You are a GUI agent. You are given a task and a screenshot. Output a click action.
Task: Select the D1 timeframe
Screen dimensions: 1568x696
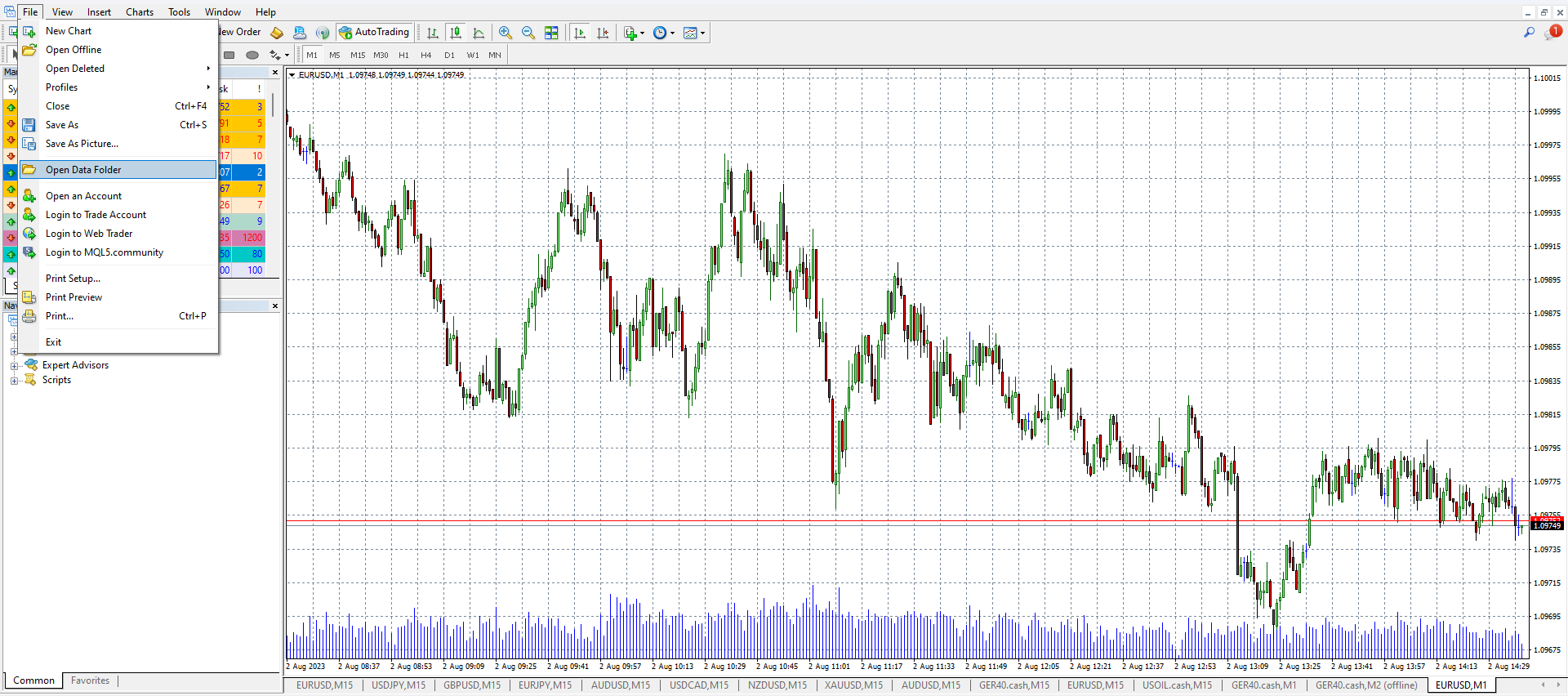449,55
